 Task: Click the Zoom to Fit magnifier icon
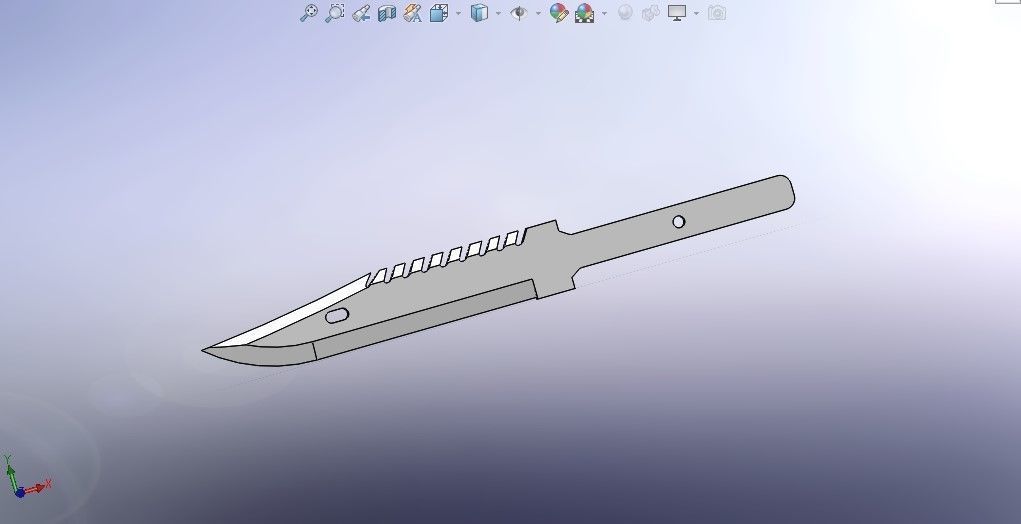point(309,13)
